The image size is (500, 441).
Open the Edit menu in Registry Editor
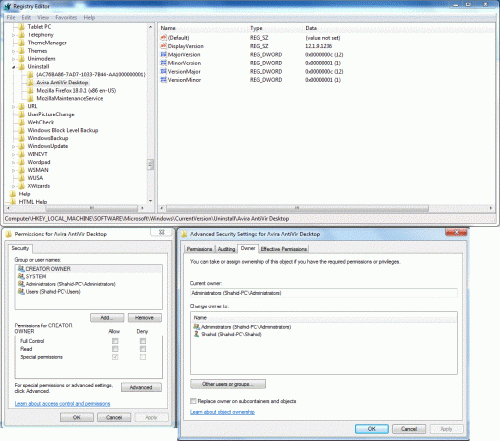(26, 17)
